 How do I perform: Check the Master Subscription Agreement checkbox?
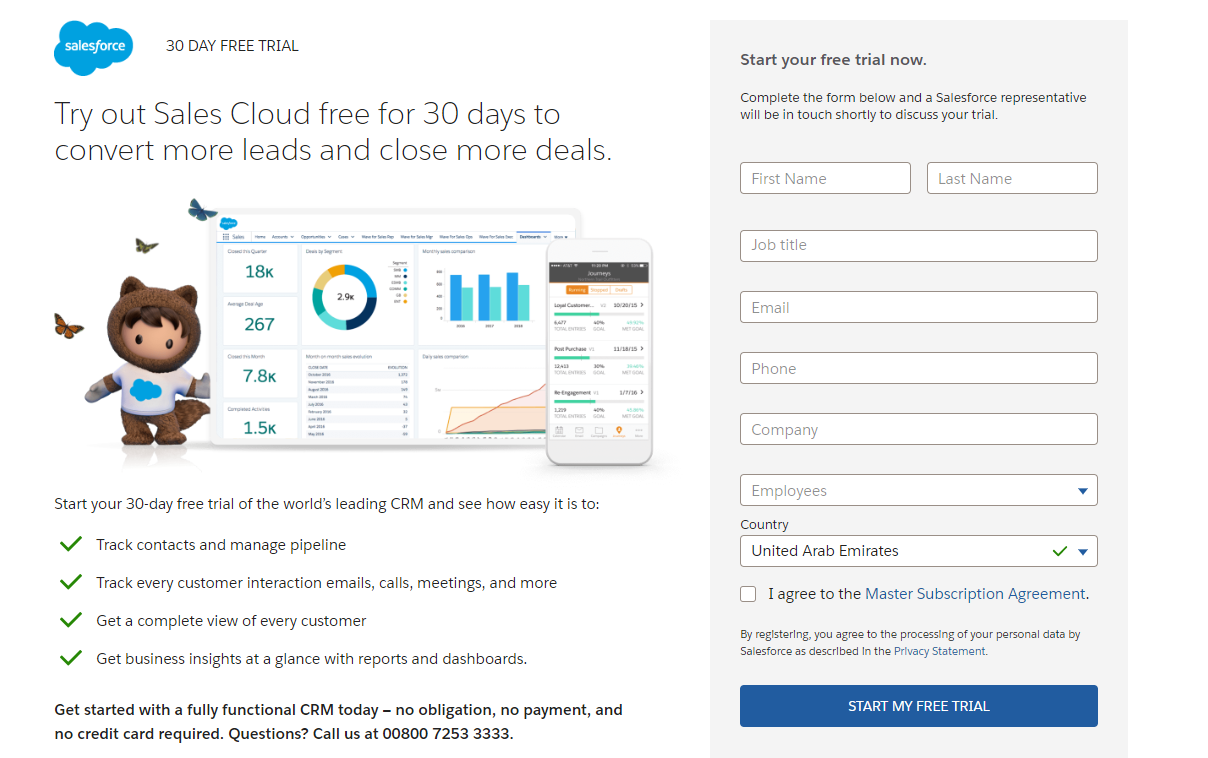748,594
